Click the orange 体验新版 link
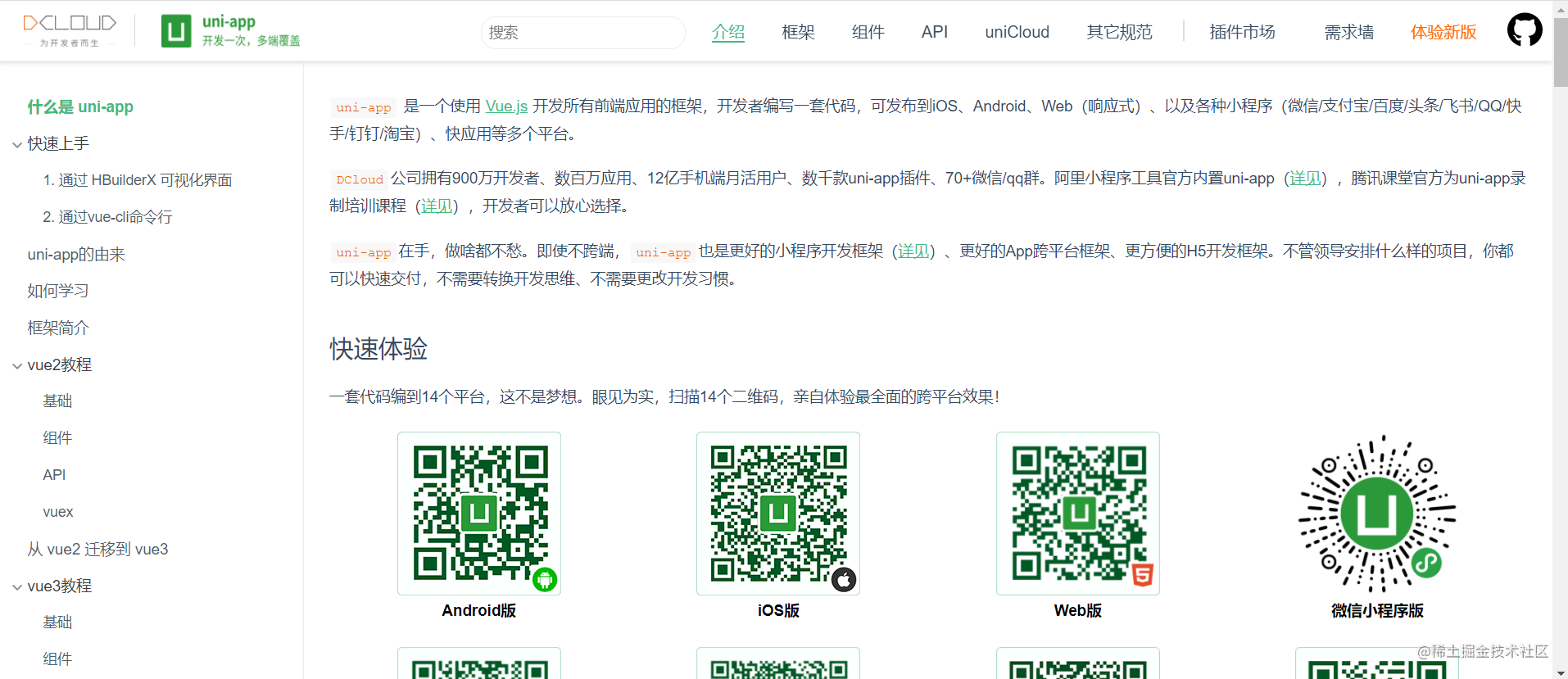 (x=1443, y=32)
